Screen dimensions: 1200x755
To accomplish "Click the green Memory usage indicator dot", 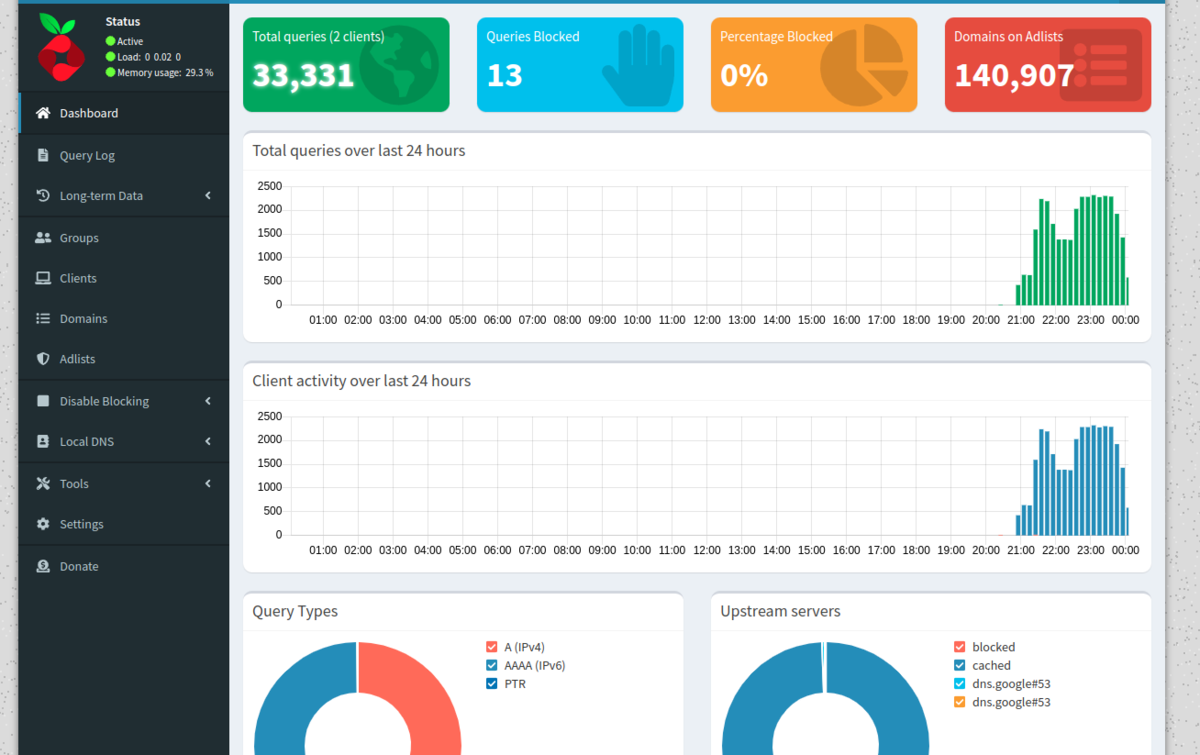I will pyautogui.click(x=110, y=72).
